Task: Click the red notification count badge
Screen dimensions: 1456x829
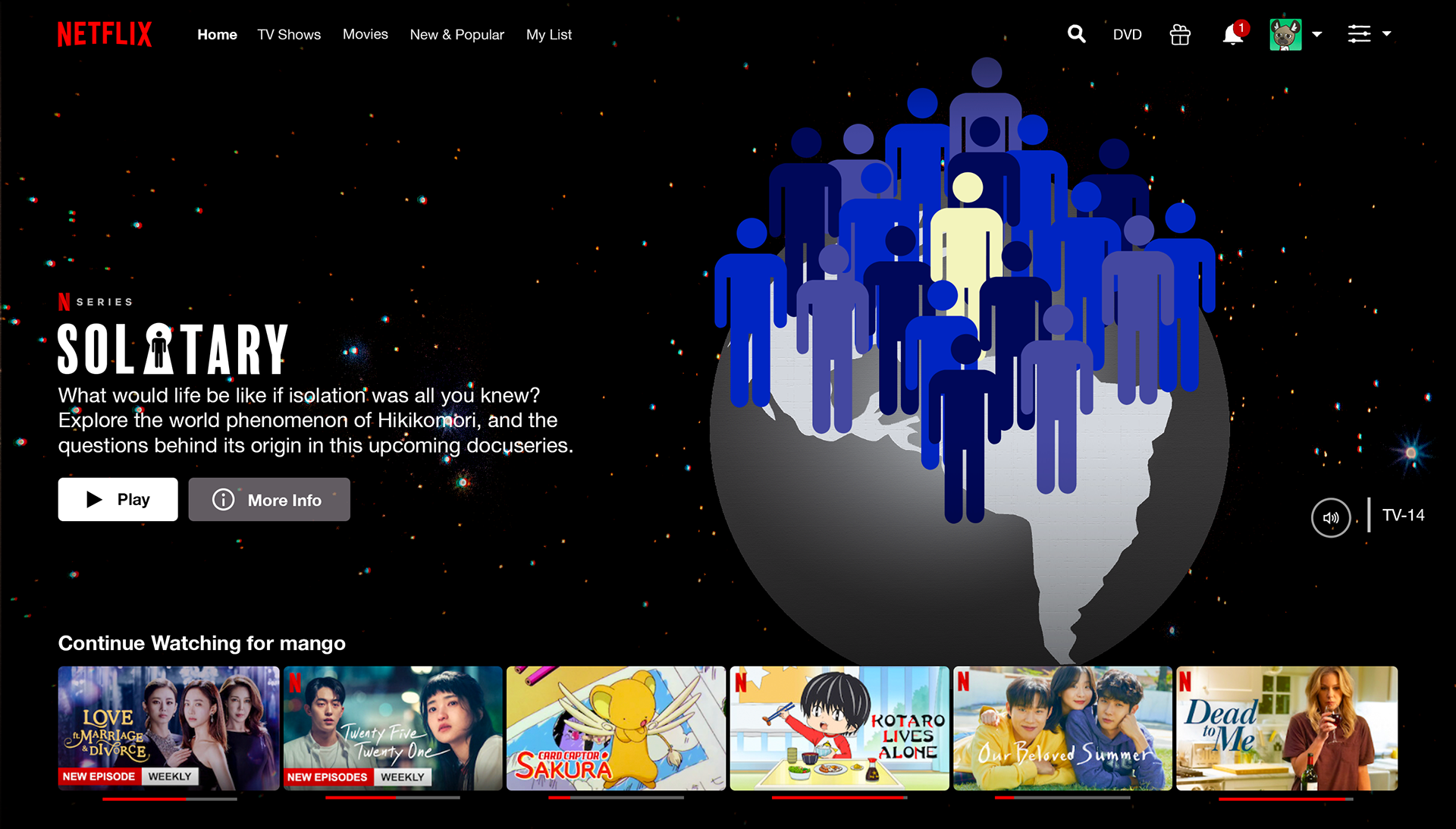Action: point(1241,28)
